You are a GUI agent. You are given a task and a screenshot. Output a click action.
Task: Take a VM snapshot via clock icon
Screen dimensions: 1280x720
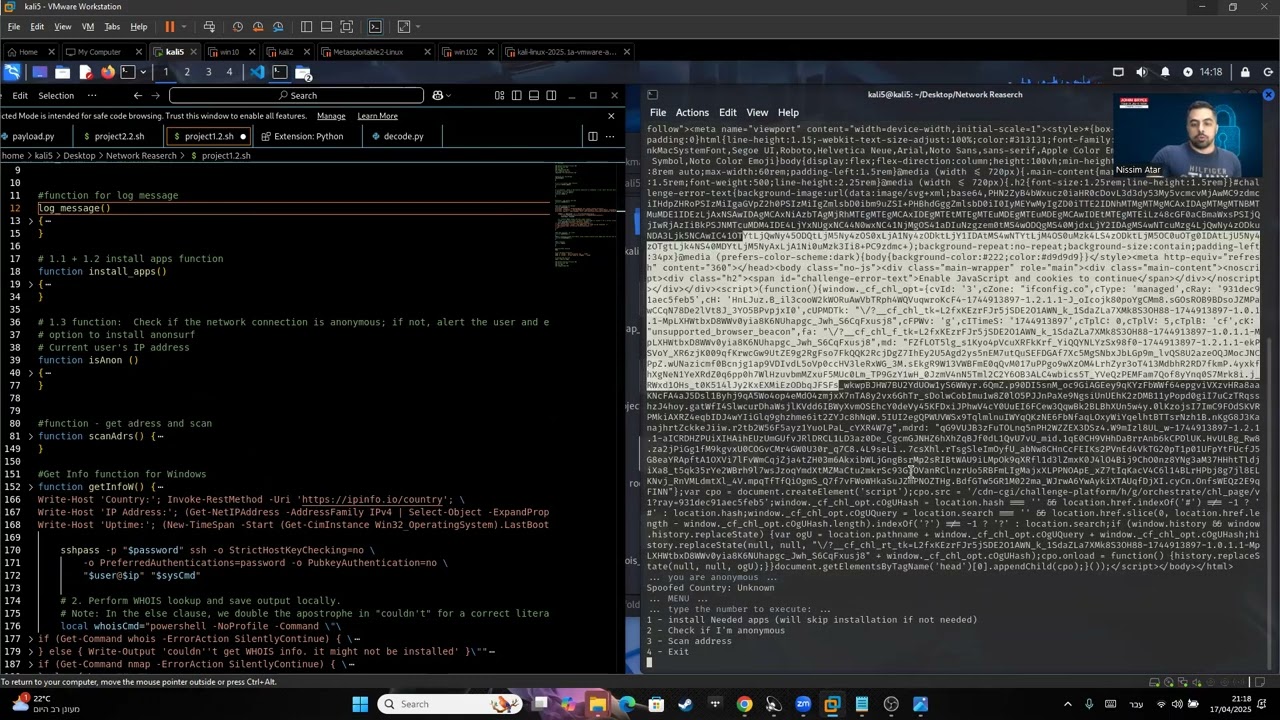point(237,27)
